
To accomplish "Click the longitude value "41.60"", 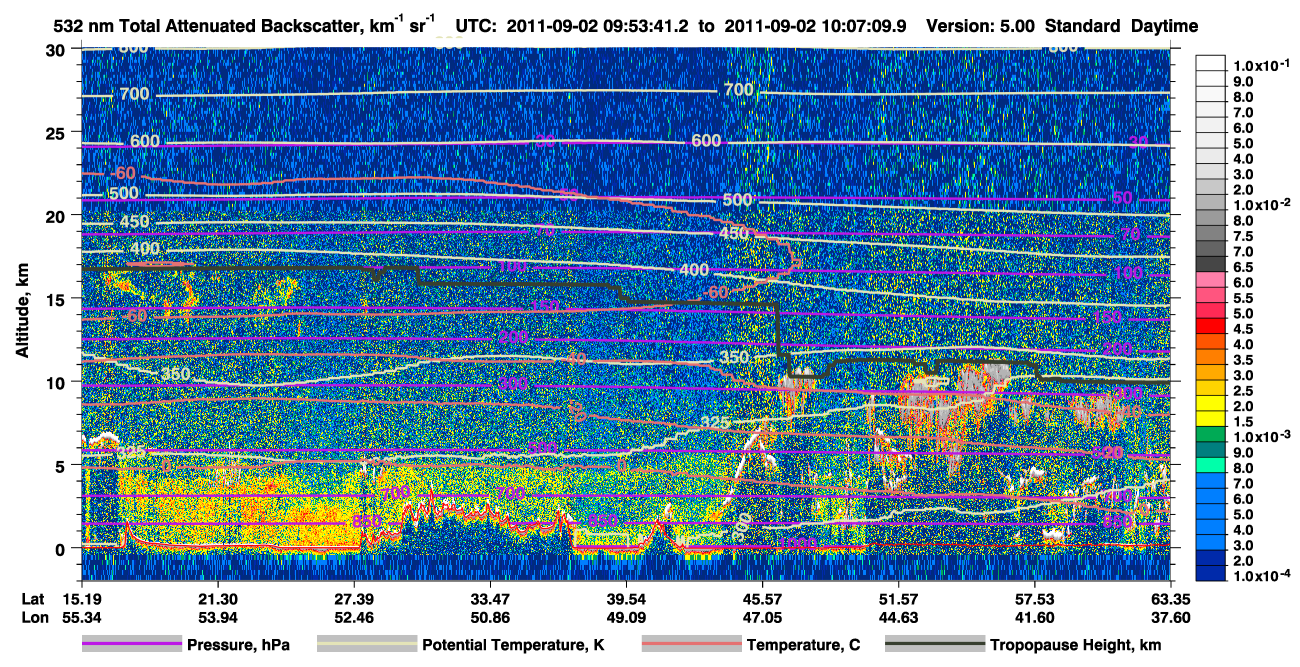I will tap(1034, 618).
